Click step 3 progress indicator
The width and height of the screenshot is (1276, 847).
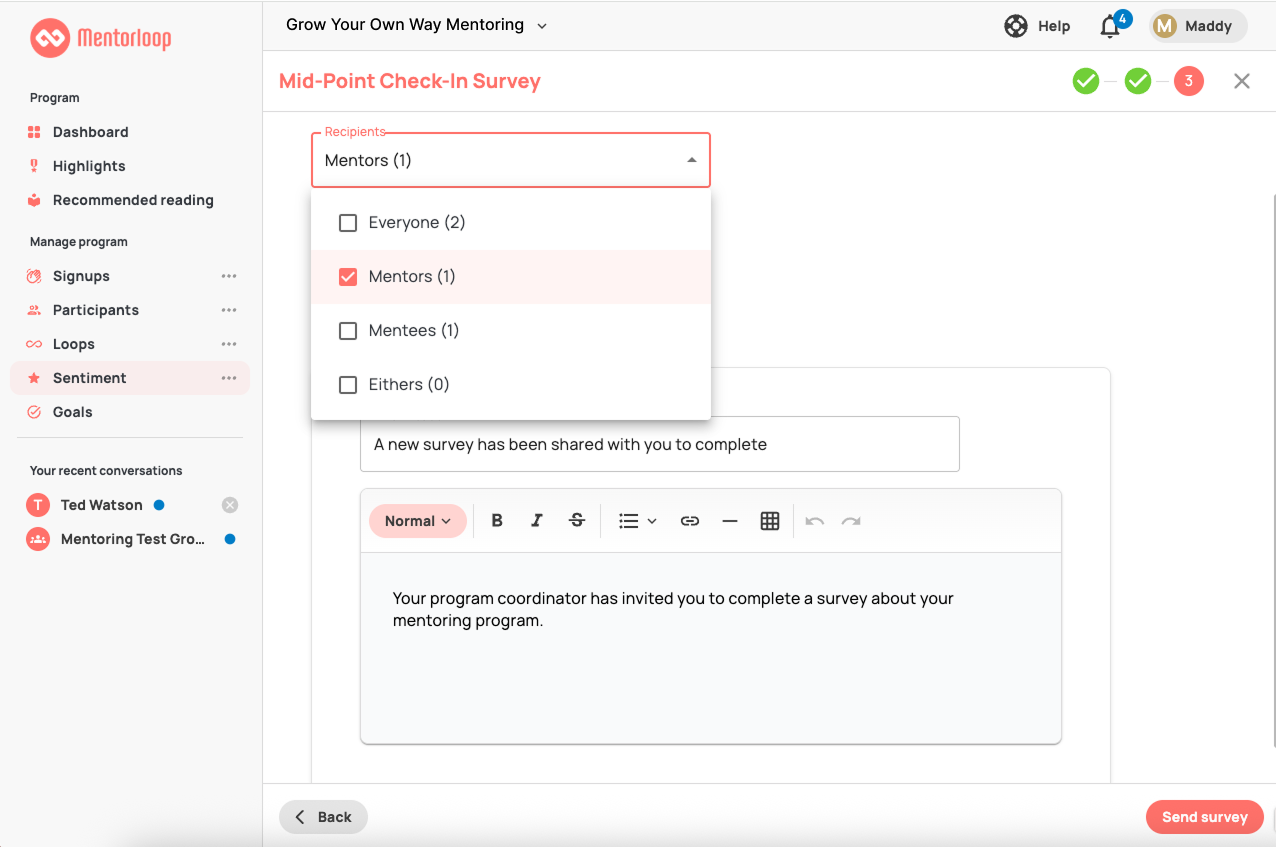click(1188, 82)
